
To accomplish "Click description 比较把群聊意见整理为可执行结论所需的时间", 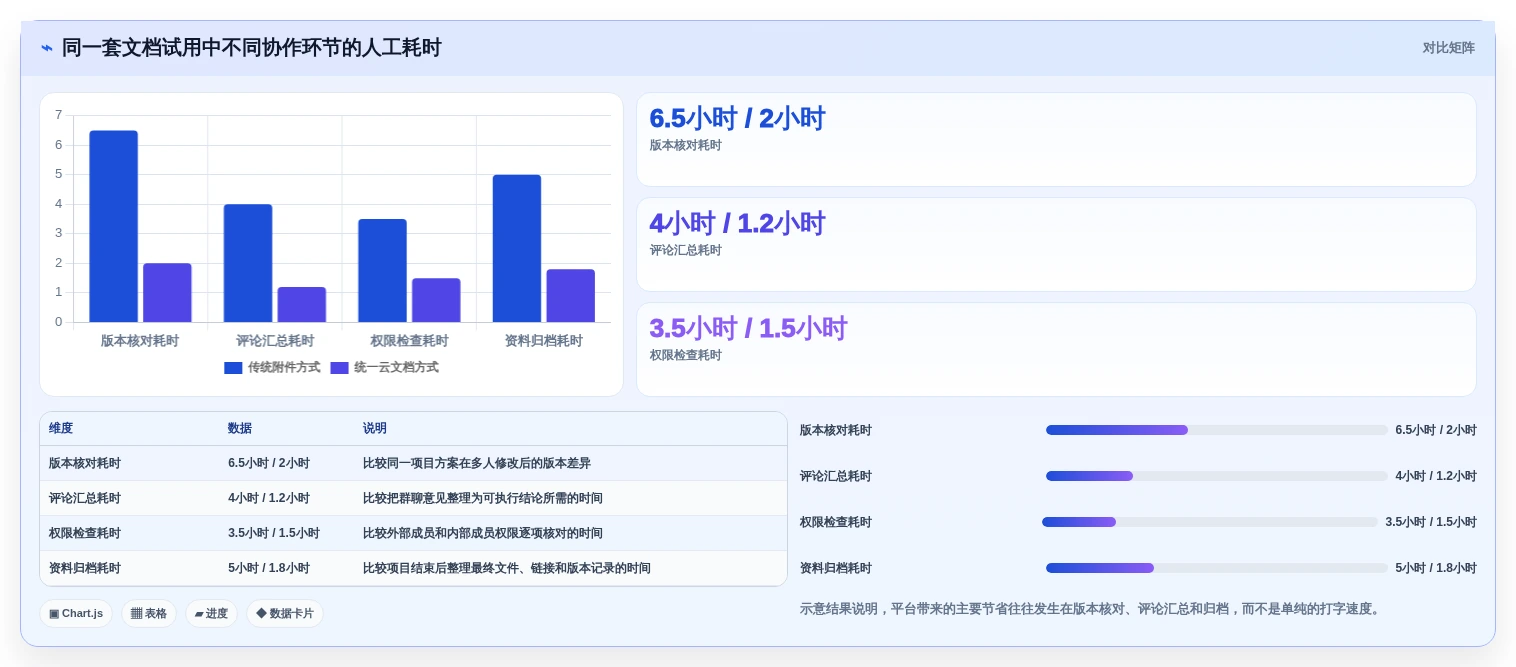I will click(483, 498).
